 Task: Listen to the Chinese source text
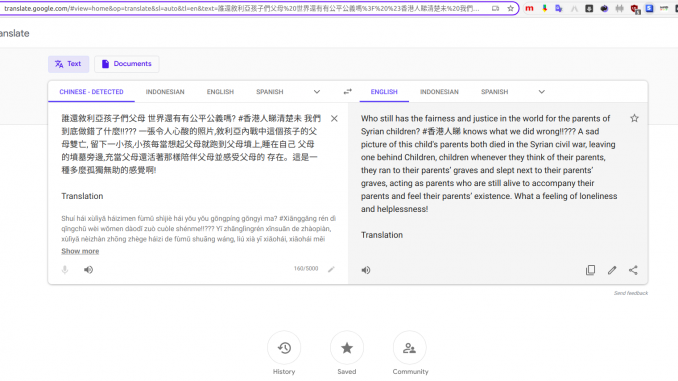[x=88, y=270]
